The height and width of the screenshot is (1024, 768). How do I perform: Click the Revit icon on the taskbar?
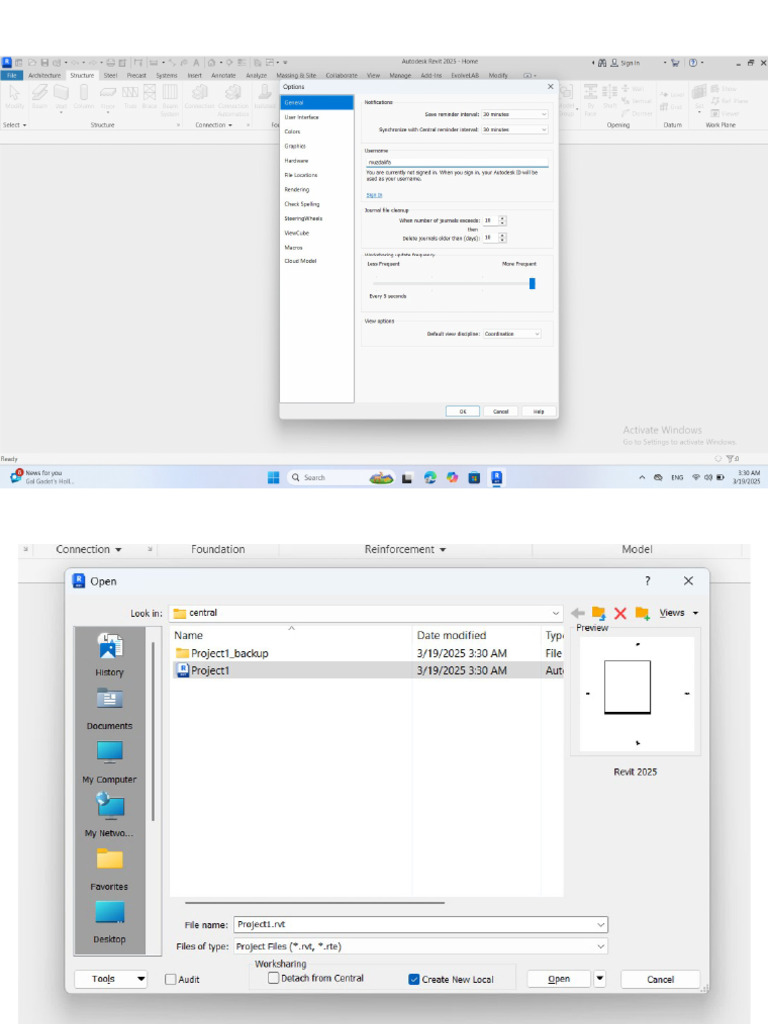tap(496, 477)
